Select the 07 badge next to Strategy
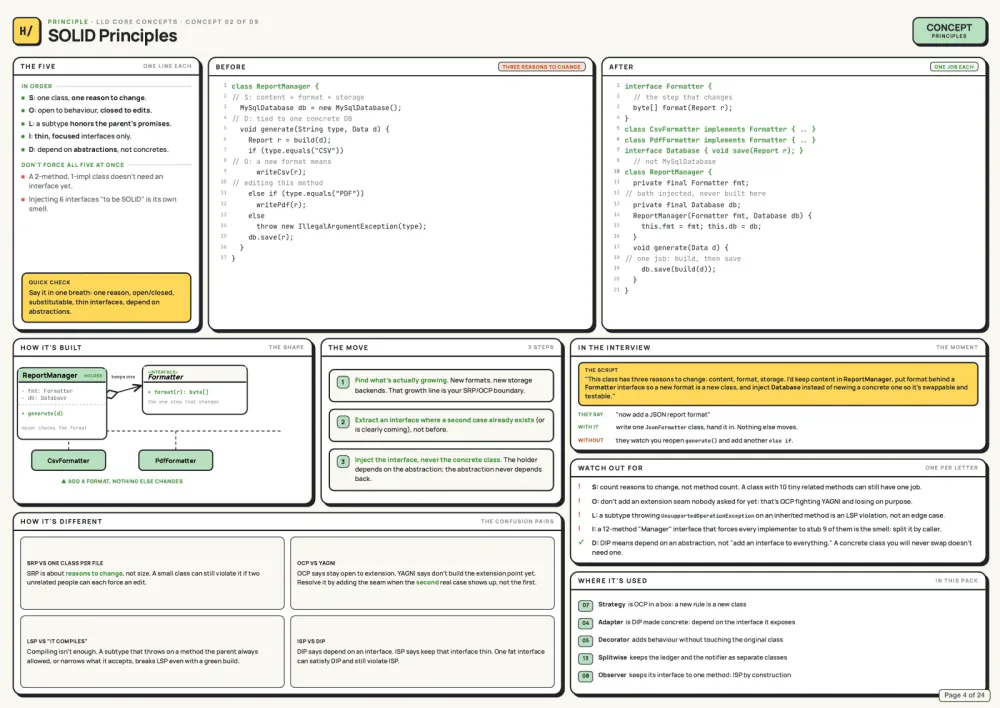 pyautogui.click(x=585, y=605)
